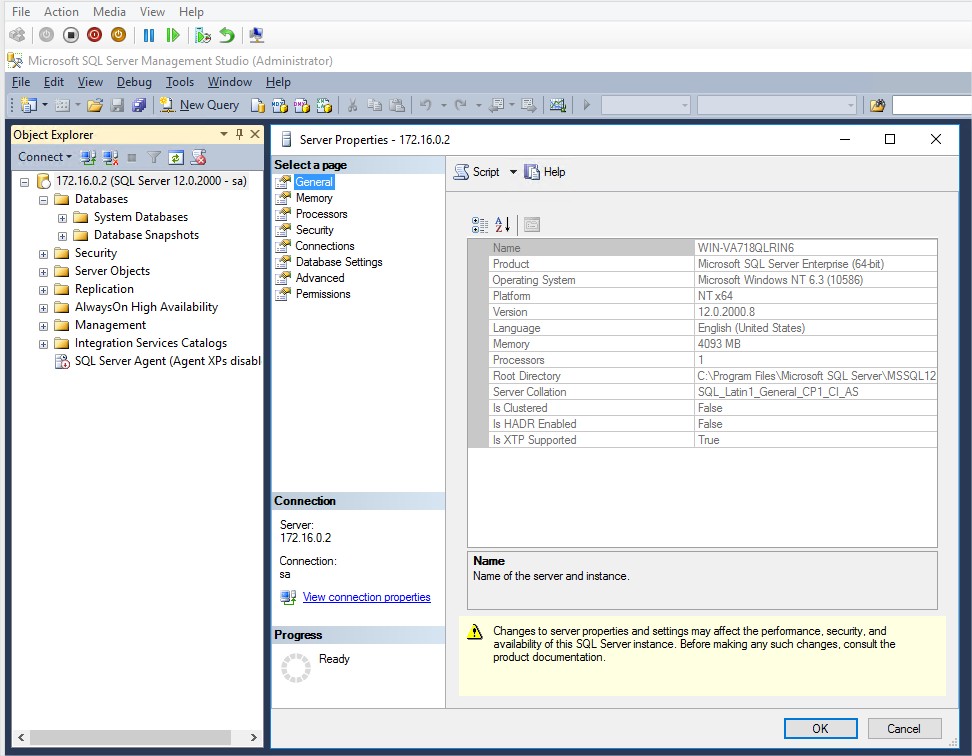Screen dimensions: 972x756
Task: Click the MDX query icon
Action: pos(280,105)
